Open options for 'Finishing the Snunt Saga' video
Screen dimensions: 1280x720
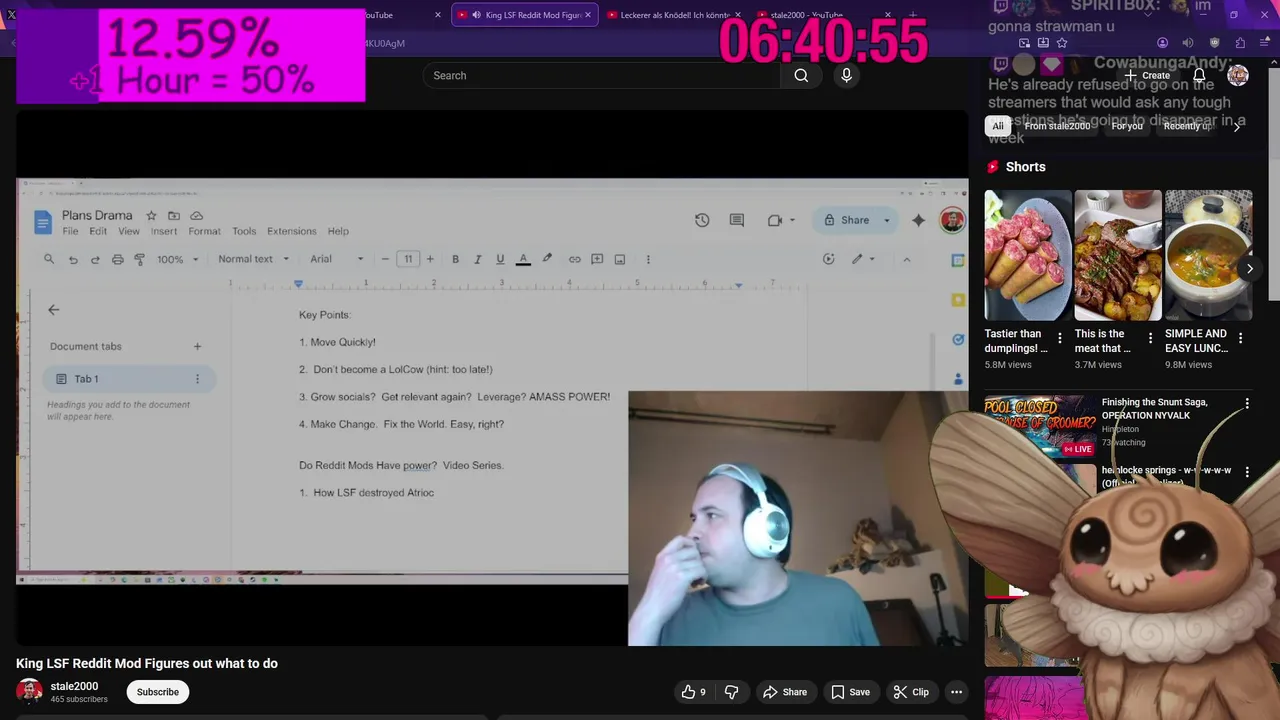1247,403
